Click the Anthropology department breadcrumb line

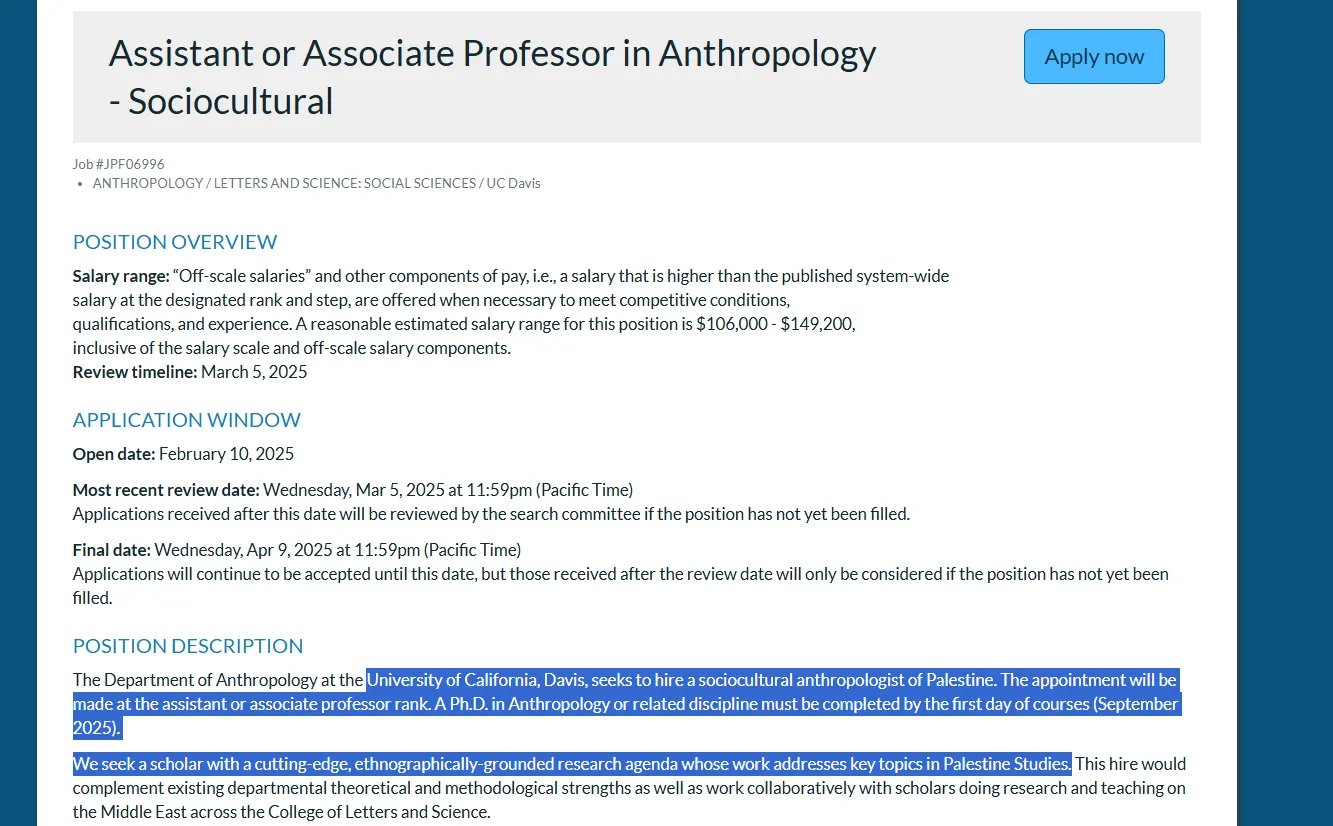pos(316,184)
